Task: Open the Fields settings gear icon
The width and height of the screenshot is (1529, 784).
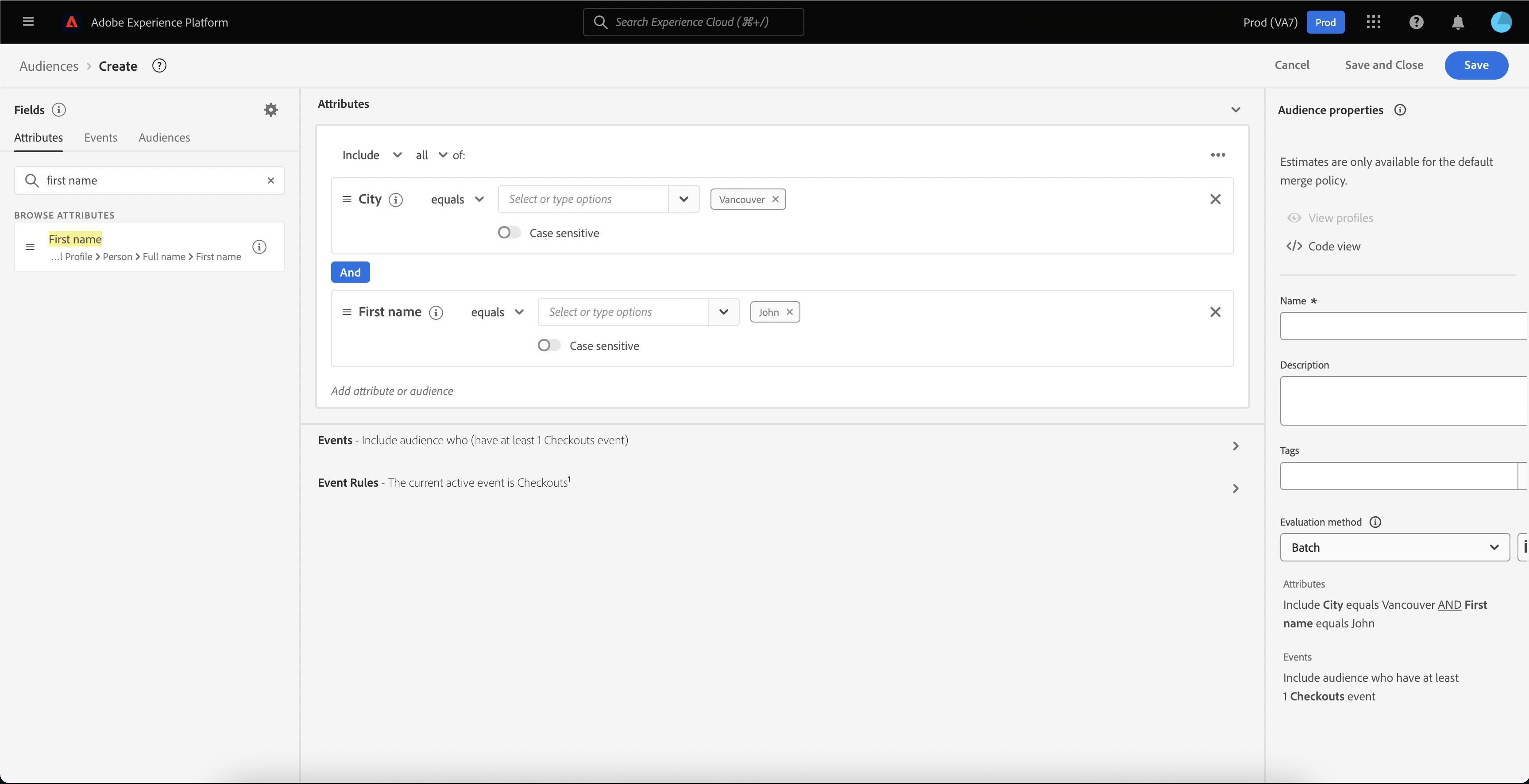Action: point(270,110)
